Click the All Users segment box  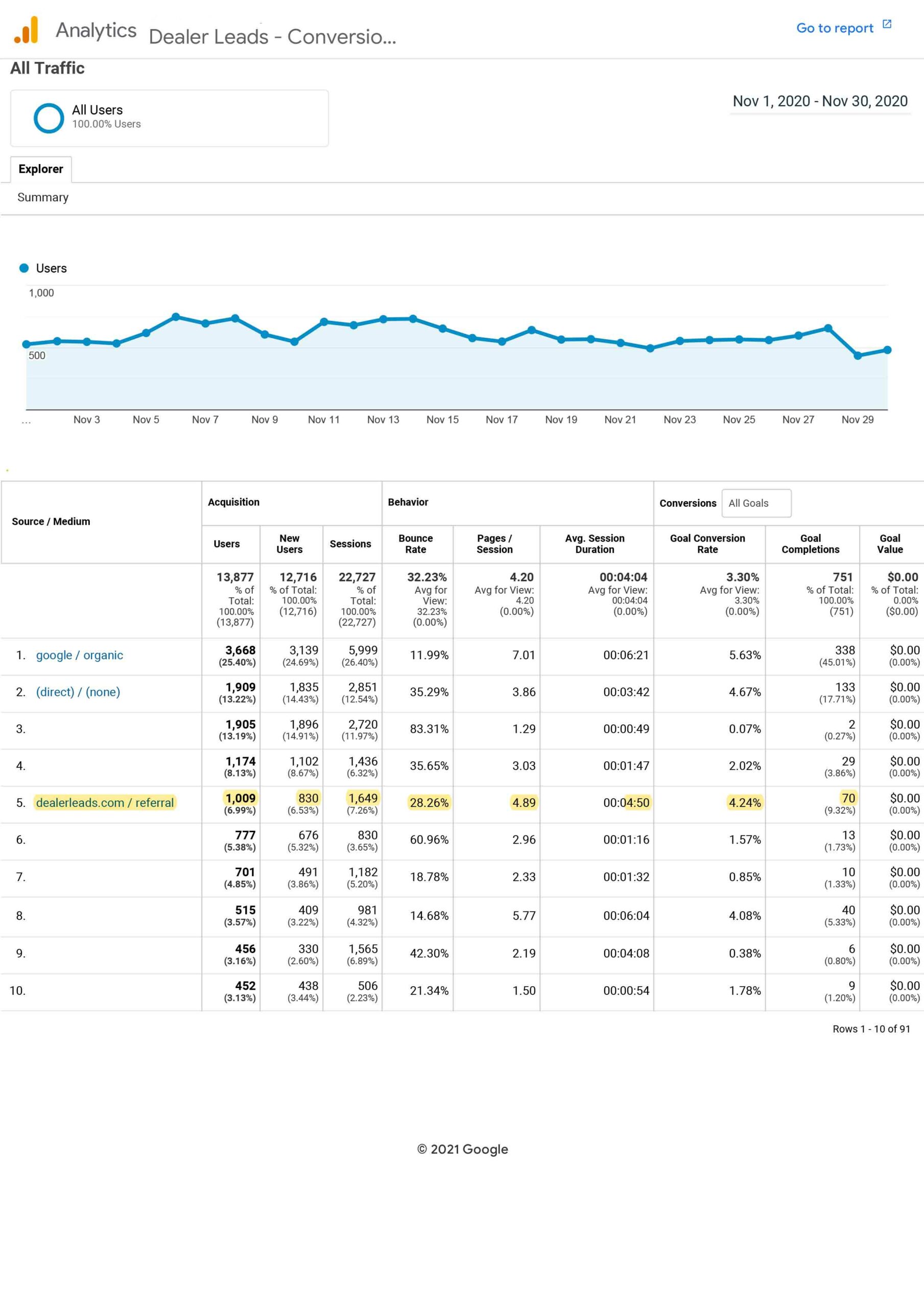coord(169,118)
